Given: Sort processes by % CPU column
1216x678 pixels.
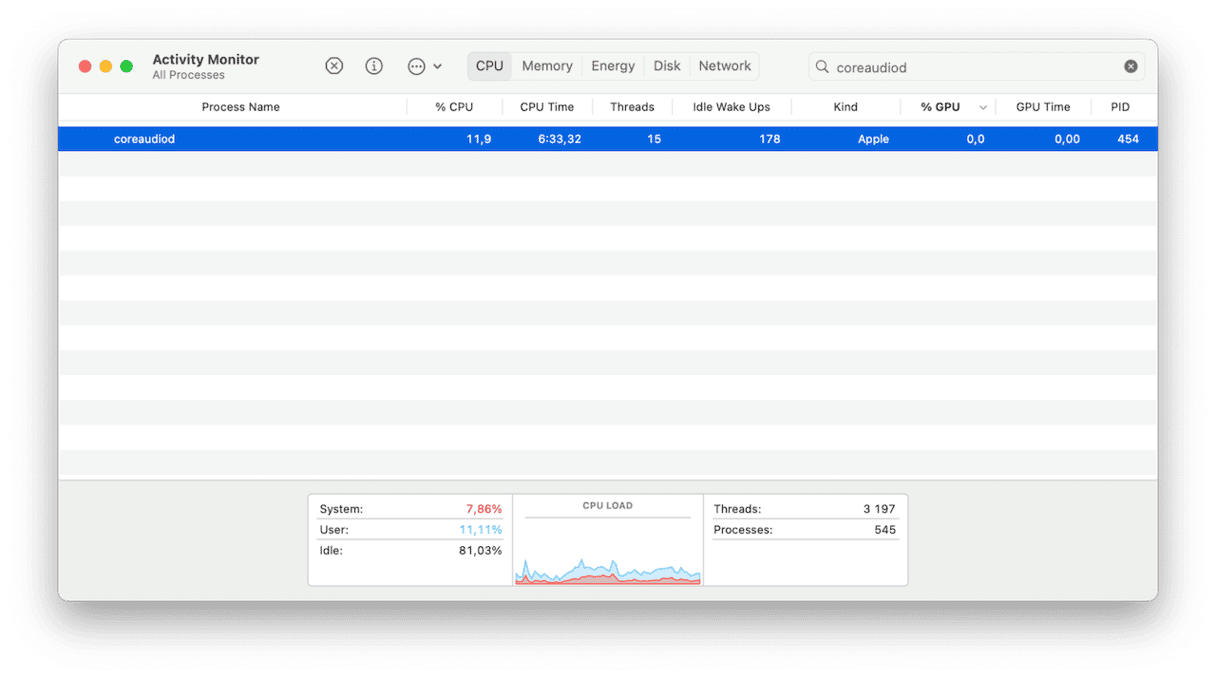Looking at the screenshot, I should coord(454,107).
